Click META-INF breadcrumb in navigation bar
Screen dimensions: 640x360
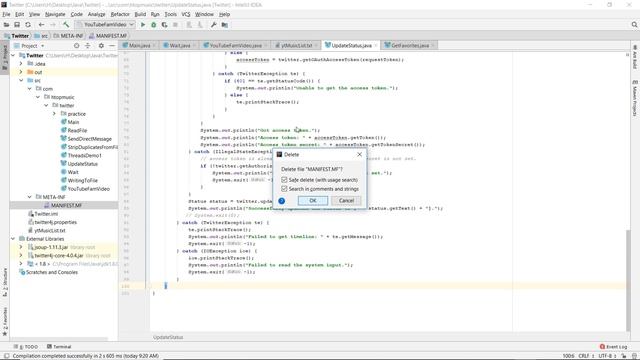pyautogui.click(x=68, y=36)
